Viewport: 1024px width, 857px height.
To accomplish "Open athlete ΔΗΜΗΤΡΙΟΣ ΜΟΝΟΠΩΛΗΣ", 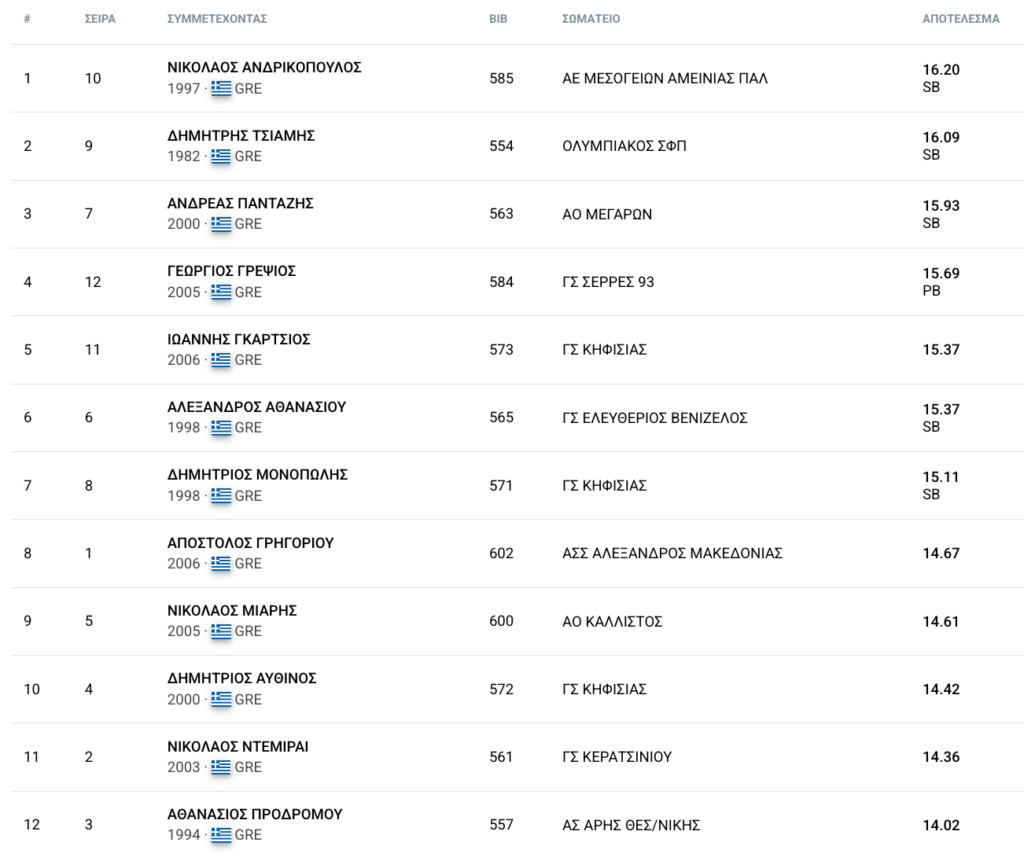I will (x=257, y=475).
